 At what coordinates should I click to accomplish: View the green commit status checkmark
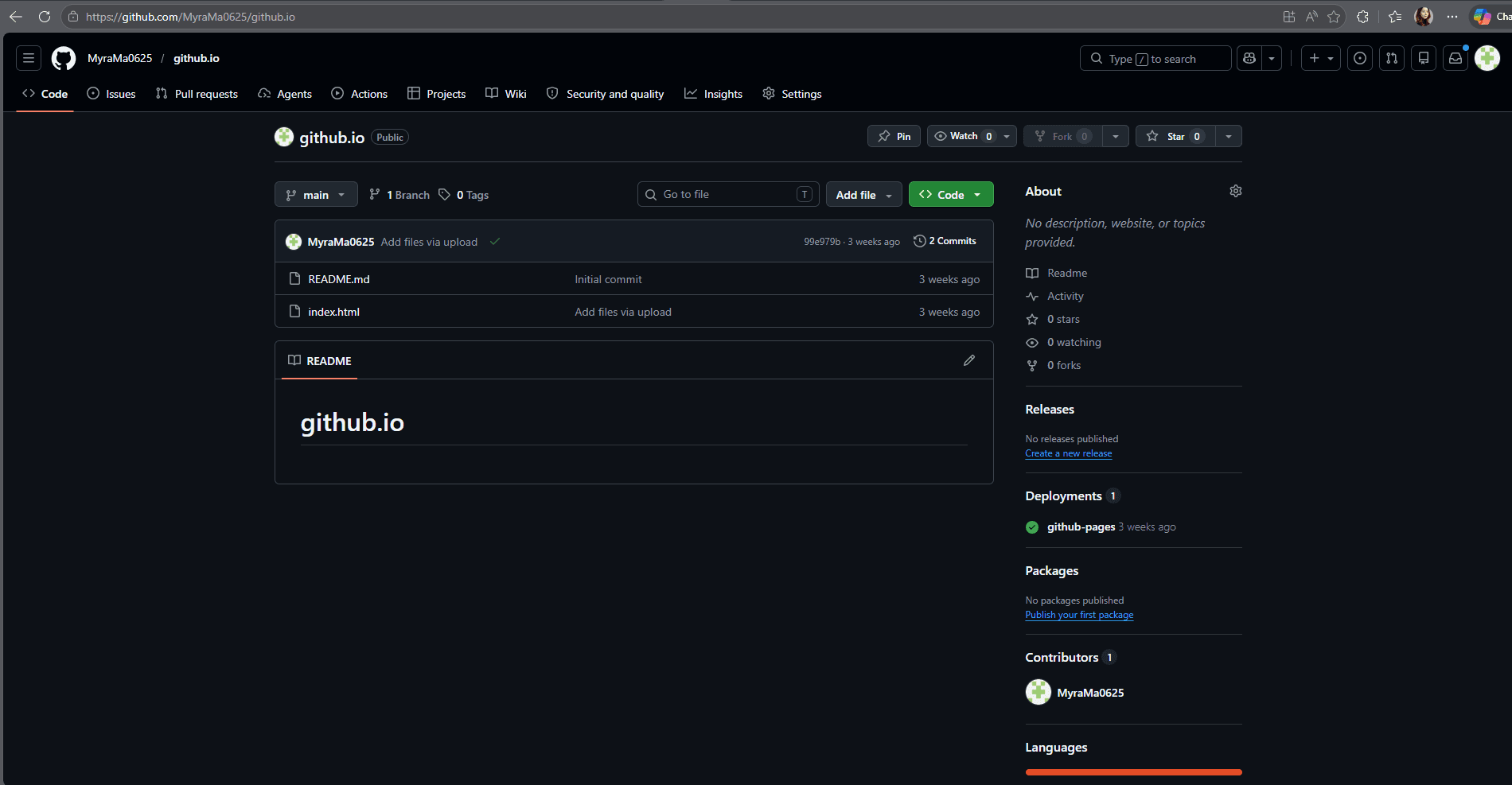point(495,241)
